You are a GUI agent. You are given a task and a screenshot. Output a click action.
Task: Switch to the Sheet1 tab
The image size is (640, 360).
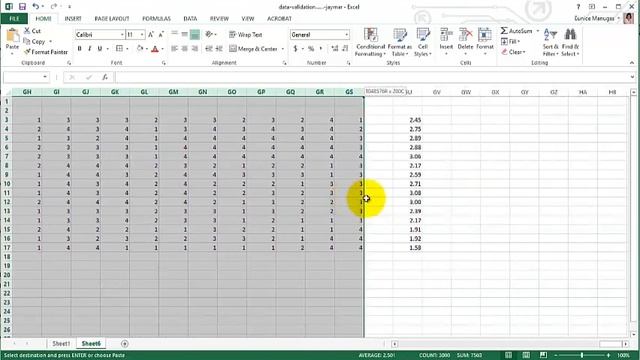pos(61,344)
